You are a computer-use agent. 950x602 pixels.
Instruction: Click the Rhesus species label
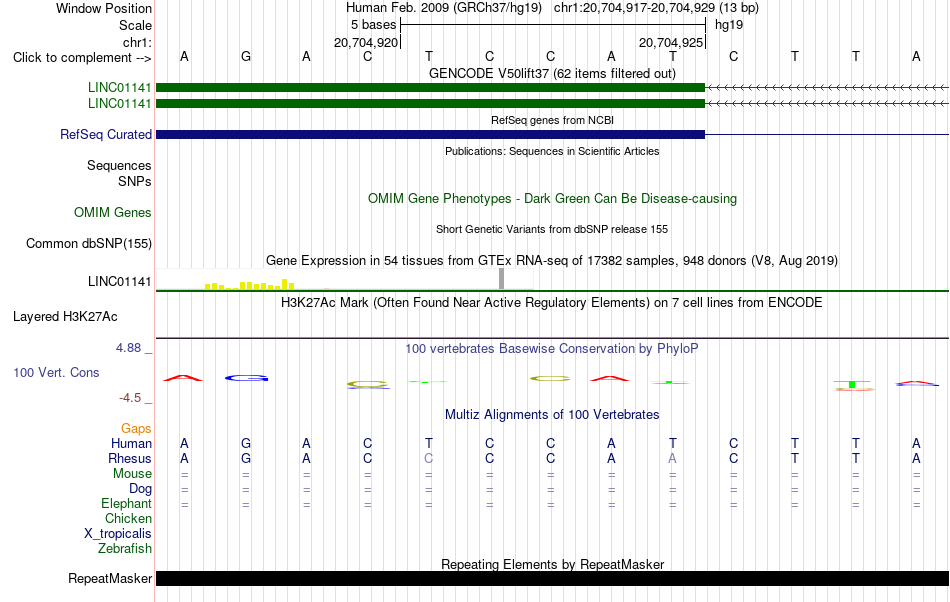130,458
